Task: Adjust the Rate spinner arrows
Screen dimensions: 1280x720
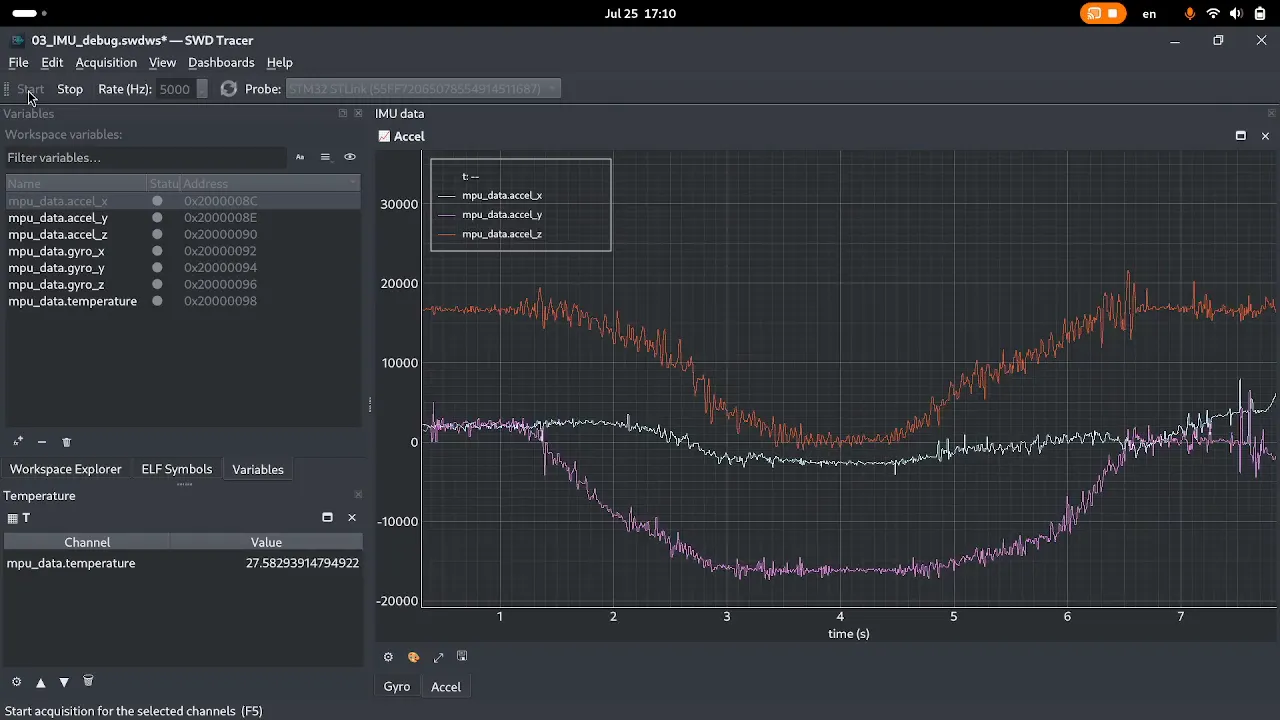Action: click(202, 89)
